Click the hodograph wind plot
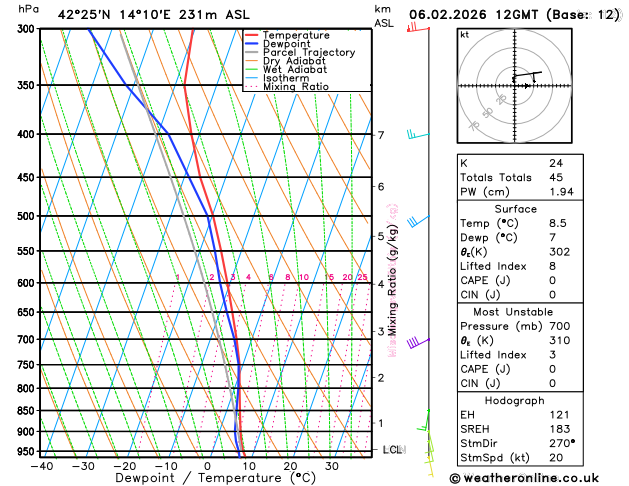This screenshot has width=629, height=486. [515, 86]
